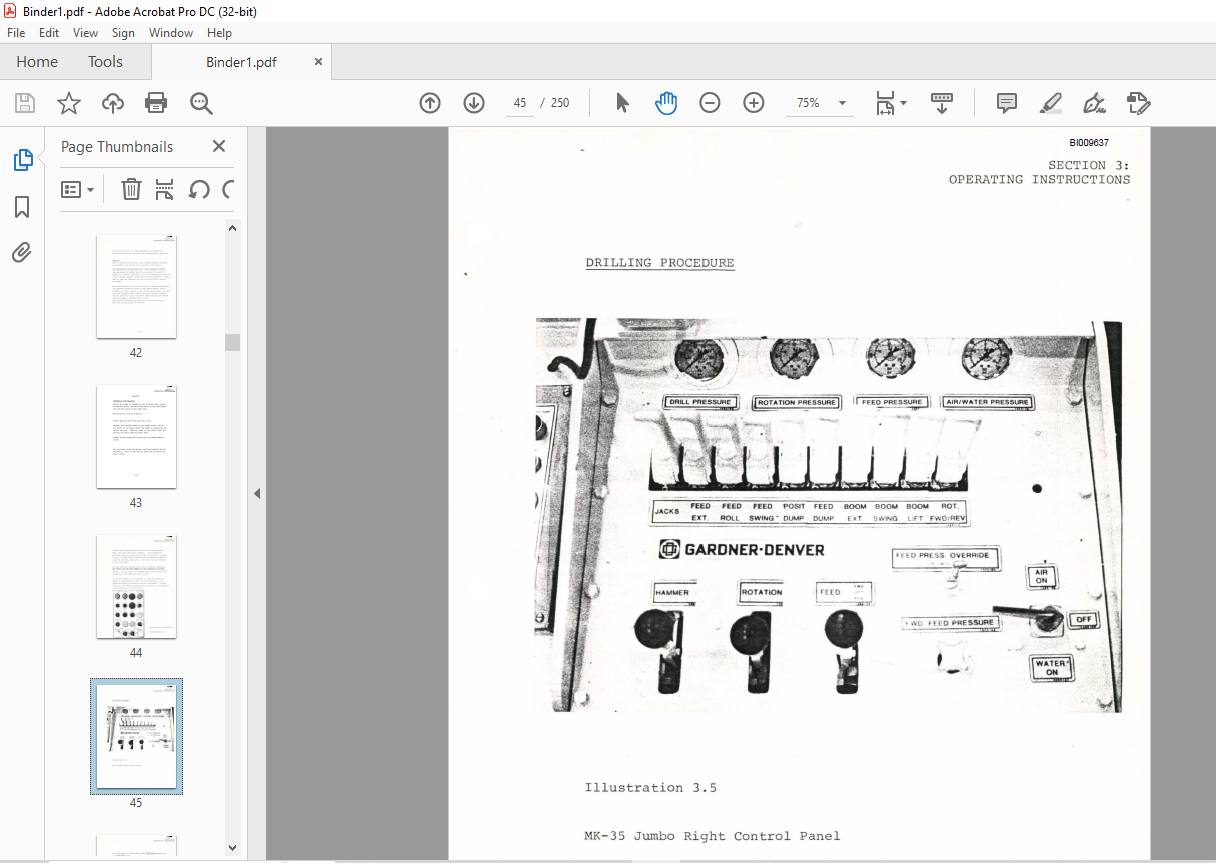Open the File menu
The width and height of the screenshot is (1216, 863).
[16, 33]
